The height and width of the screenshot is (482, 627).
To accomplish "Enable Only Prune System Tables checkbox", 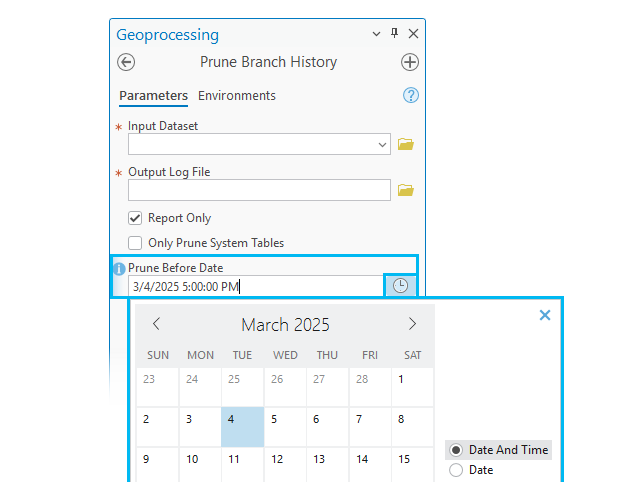I will coord(135,243).
